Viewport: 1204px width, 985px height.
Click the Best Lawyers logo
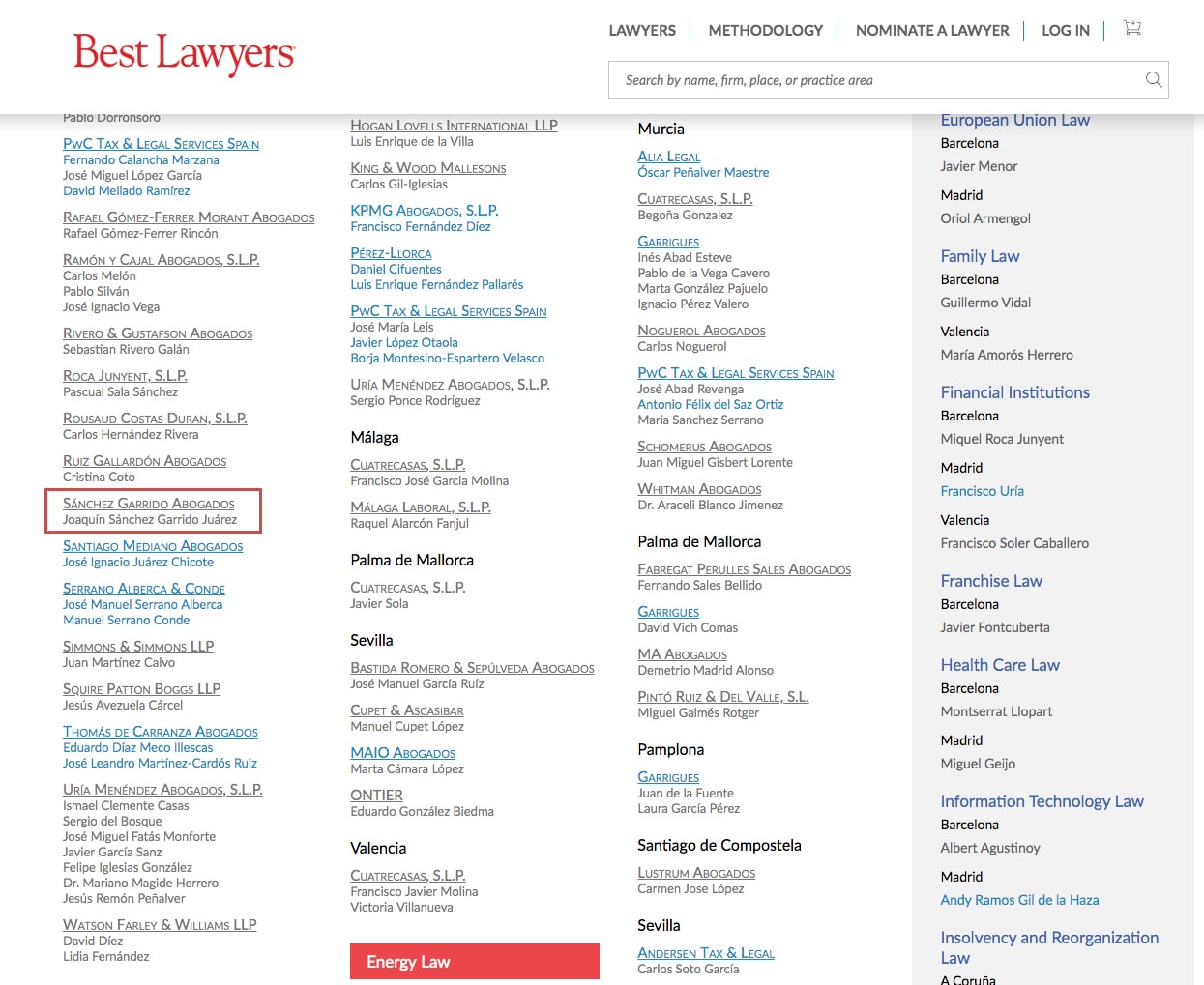click(x=184, y=53)
